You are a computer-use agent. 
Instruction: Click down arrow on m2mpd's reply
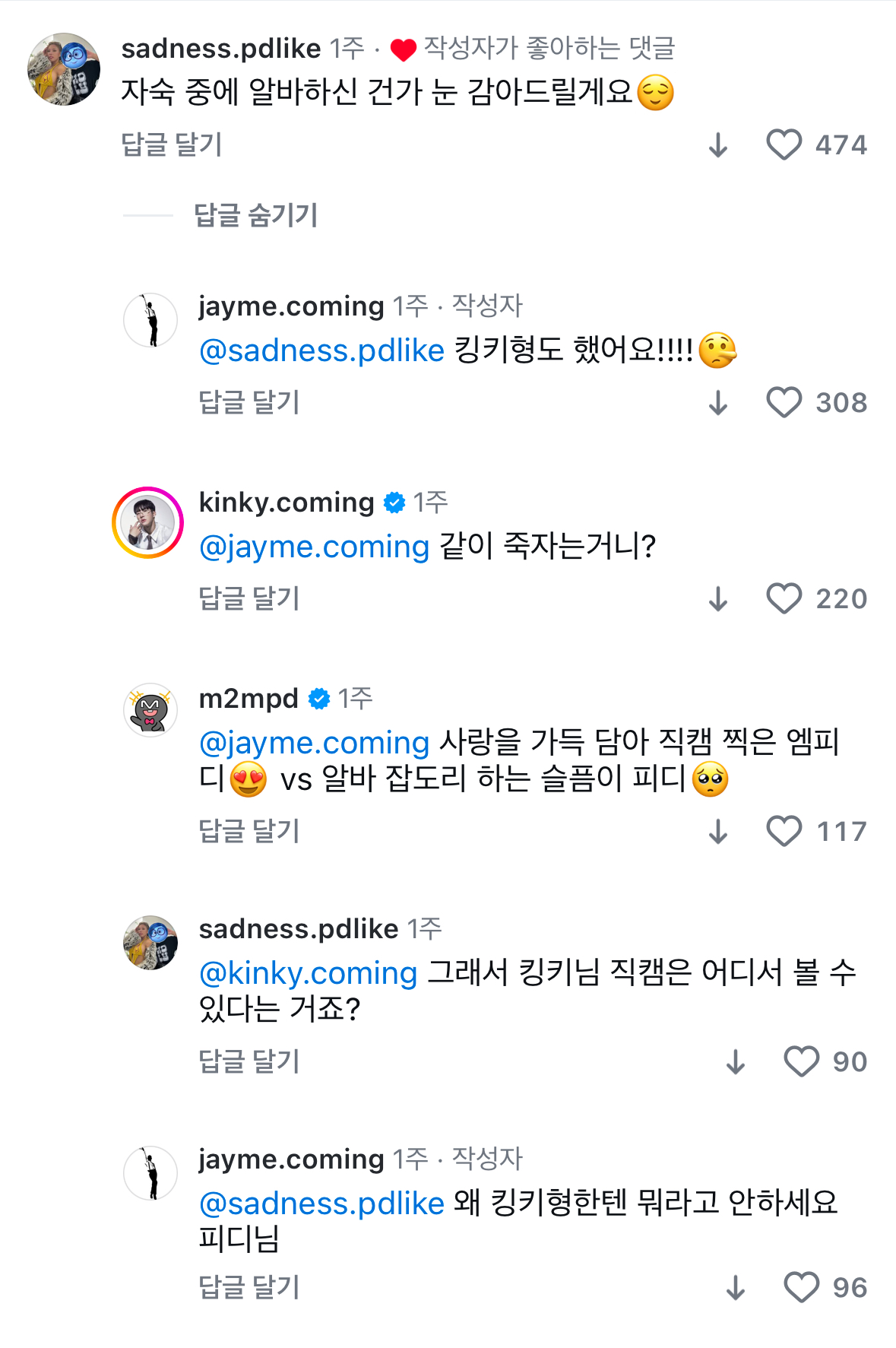tap(718, 831)
